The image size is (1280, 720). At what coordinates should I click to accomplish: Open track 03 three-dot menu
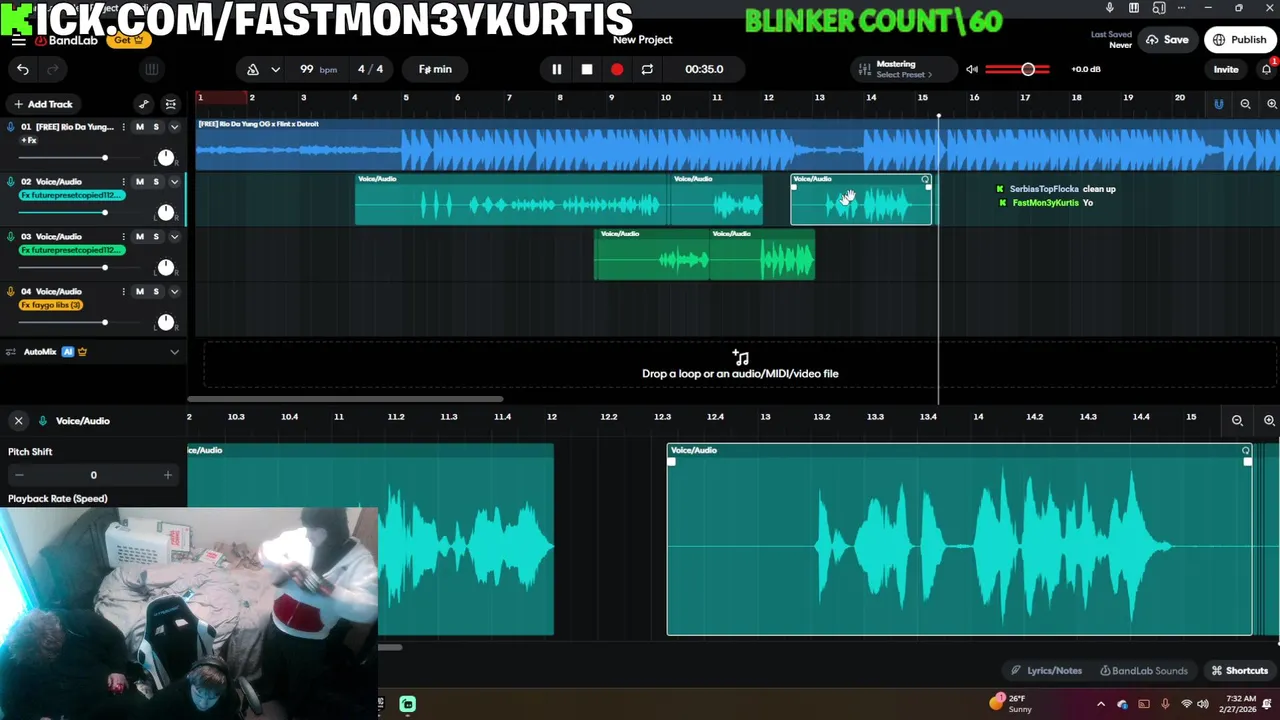point(124,237)
